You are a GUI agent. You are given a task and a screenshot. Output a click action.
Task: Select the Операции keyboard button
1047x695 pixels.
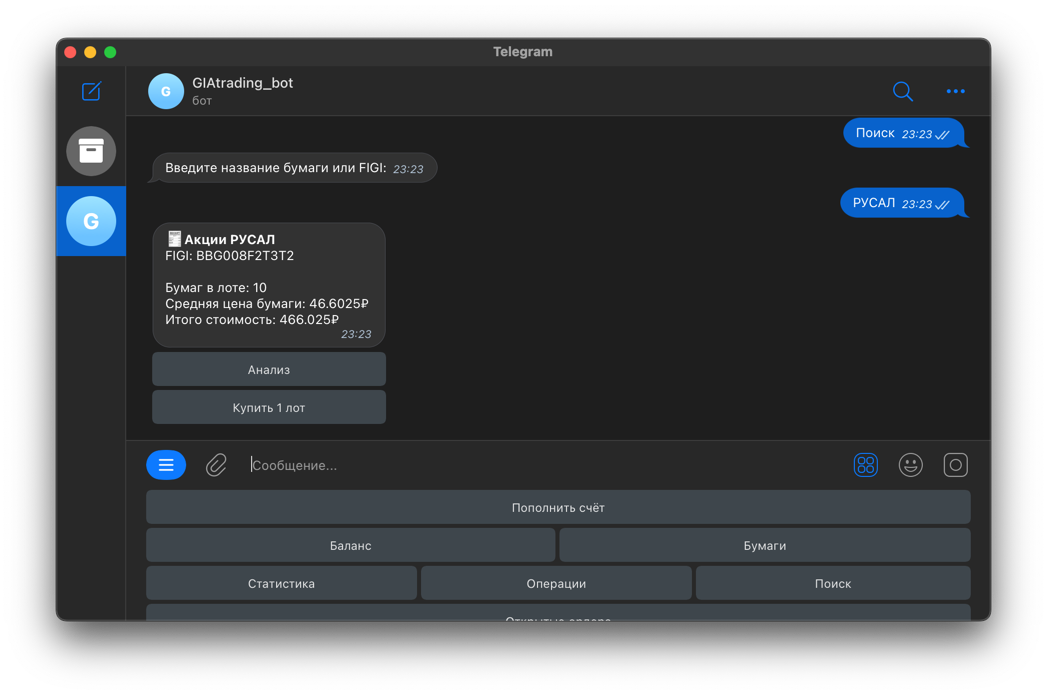tap(556, 584)
